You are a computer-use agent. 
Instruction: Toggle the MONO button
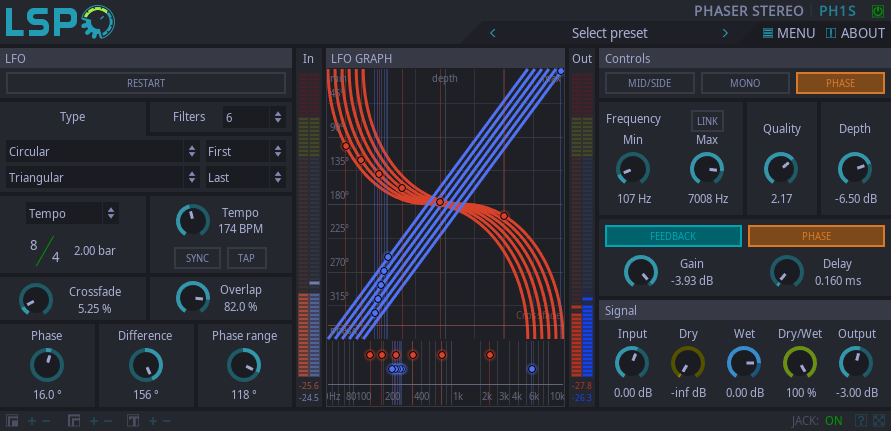click(x=745, y=83)
